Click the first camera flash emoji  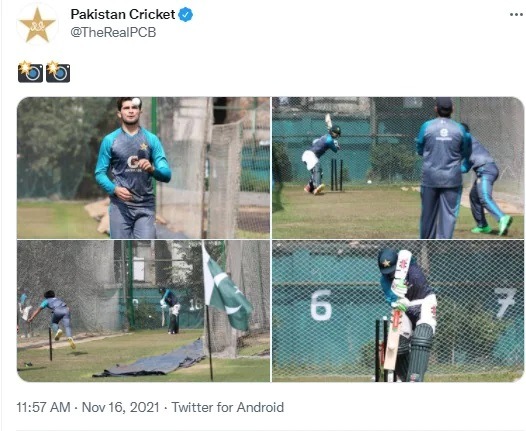pyautogui.click(x=30, y=72)
